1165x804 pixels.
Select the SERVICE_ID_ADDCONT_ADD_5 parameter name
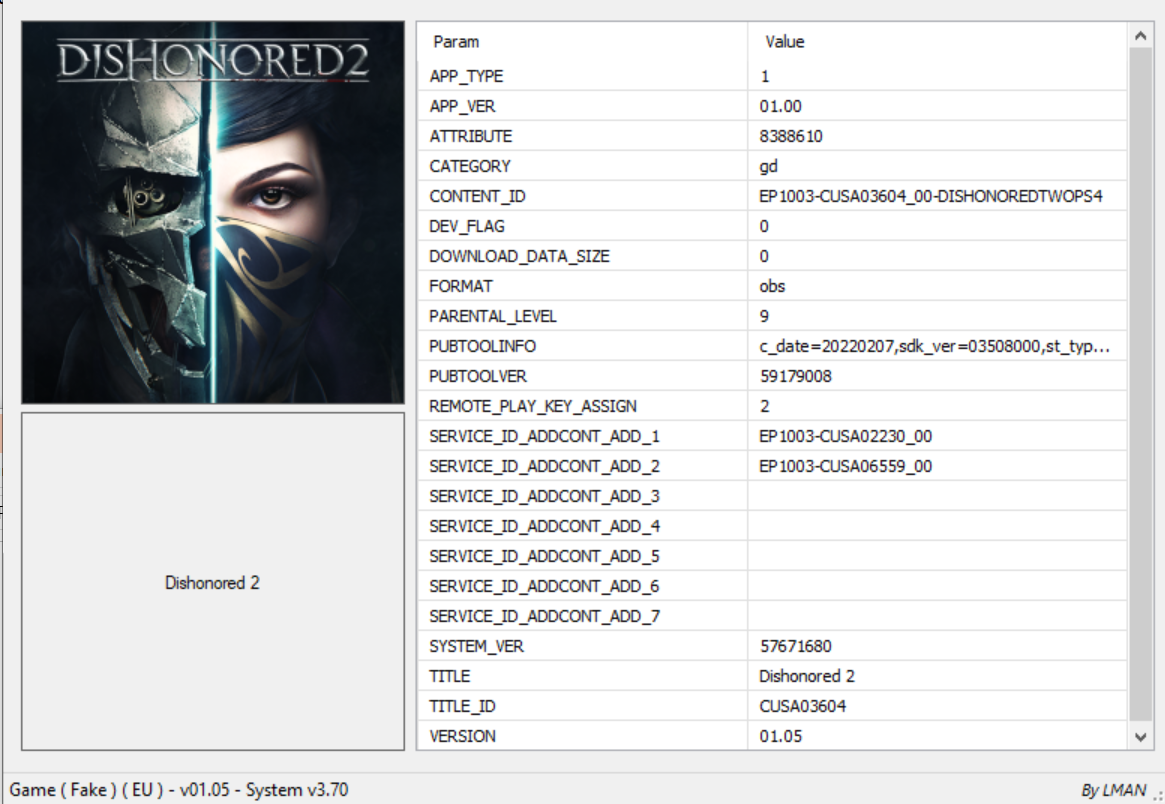pos(544,557)
